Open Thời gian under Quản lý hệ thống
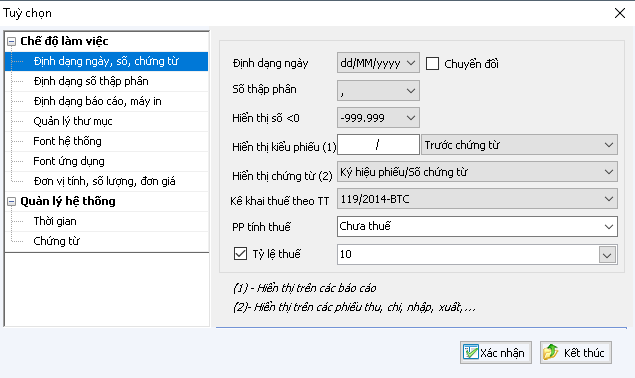This screenshot has width=635, height=378. click(55, 221)
